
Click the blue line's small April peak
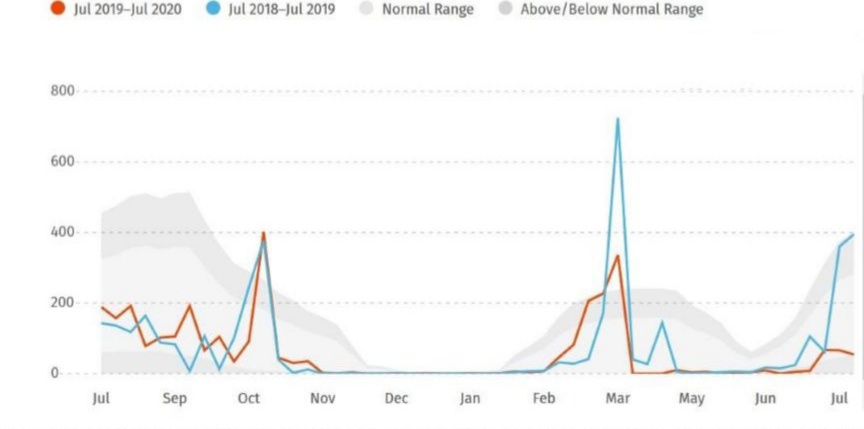[661, 322]
